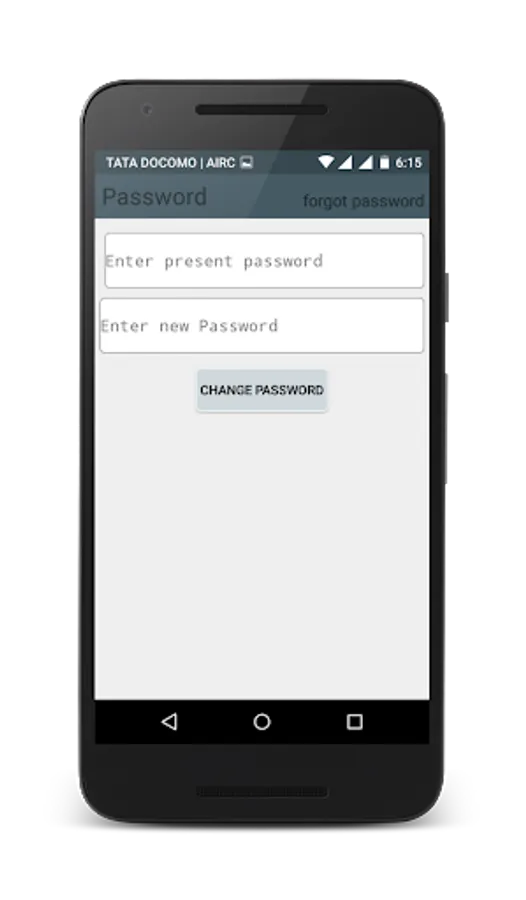Viewport: 526px width, 900px height.
Task: Click the earpiece speaker above the screen
Action: pyautogui.click(x=261, y=110)
